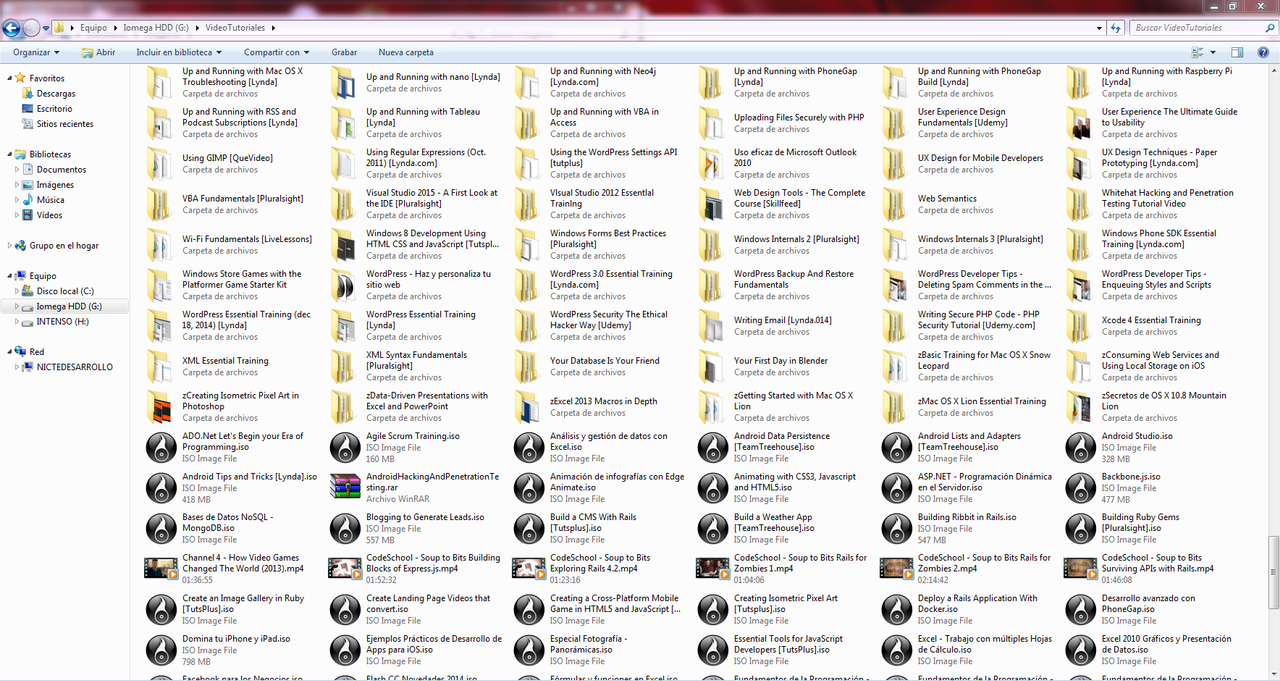Expand the Disco local (C:) drive node

(17, 291)
